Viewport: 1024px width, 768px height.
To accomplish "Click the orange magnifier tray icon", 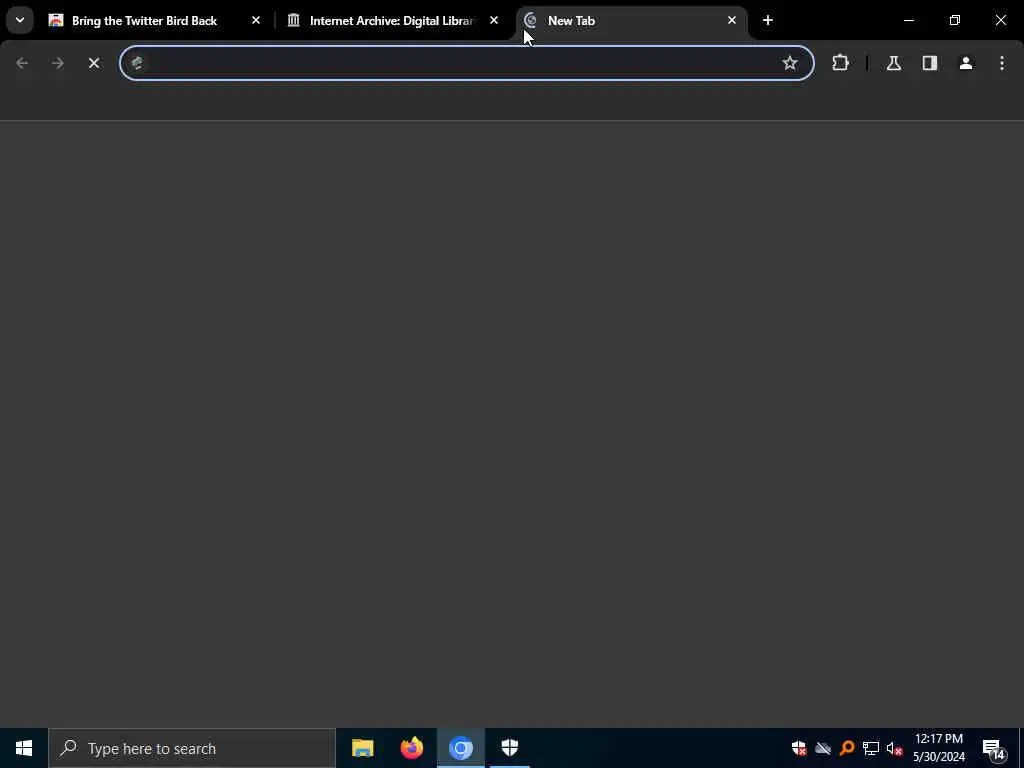I will (x=847, y=748).
